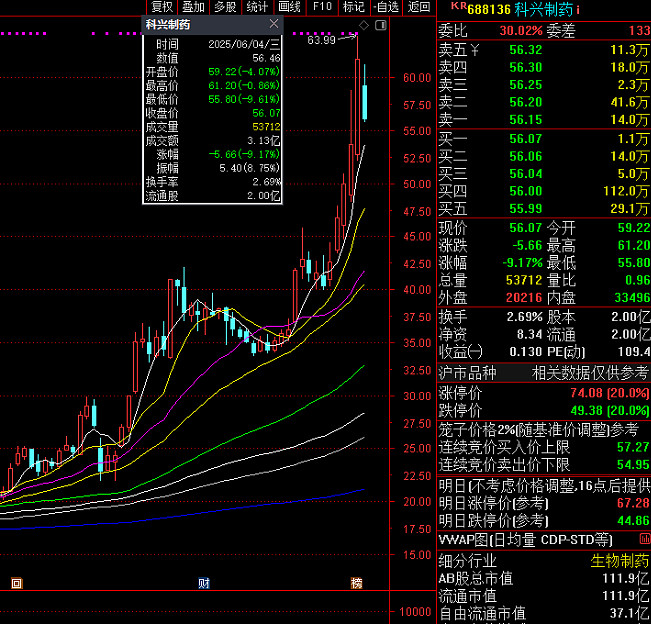The height and width of the screenshot is (624, 651).
Task: Click the 买二 price 56.06
Action: coord(526,156)
